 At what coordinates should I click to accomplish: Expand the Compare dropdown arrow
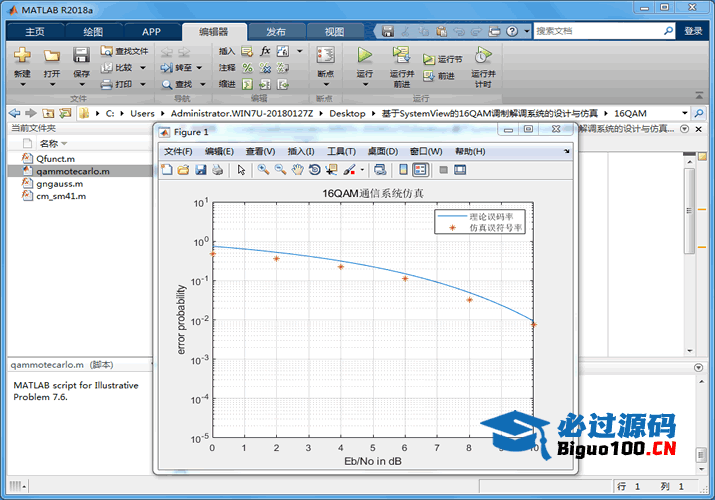(x=143, y=68)
